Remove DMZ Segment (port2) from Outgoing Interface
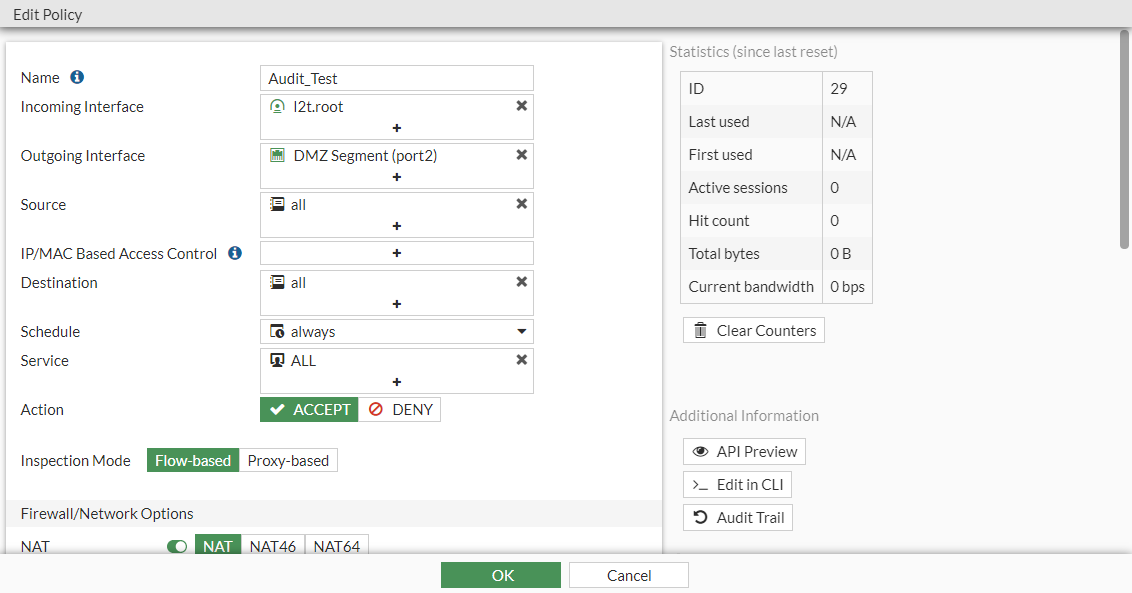Image resolution: width=1132 pixels, height=593 pixels. click(x=521, y=155)
